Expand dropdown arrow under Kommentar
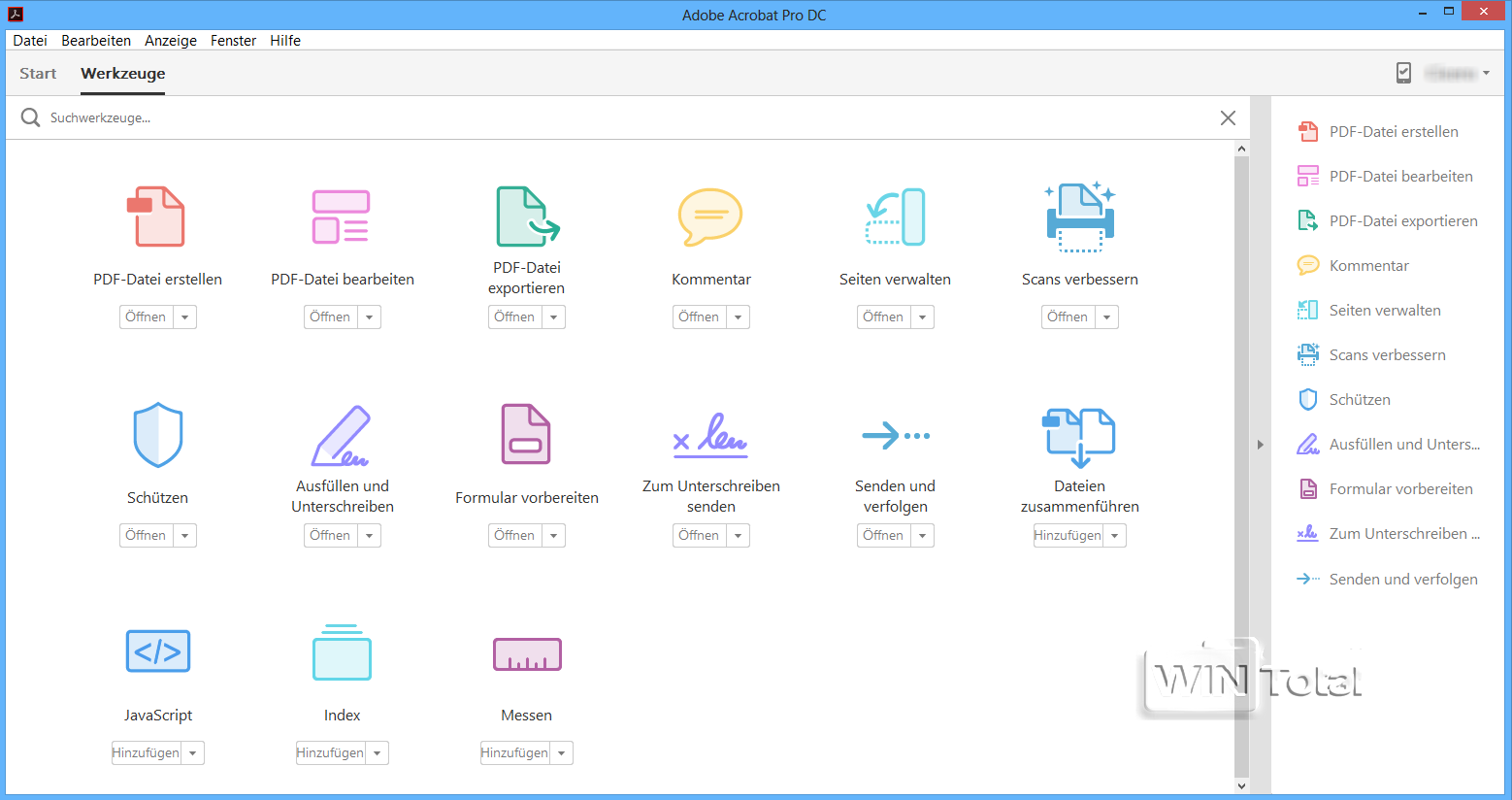Image resolution: width=1512 pixels, height=800 pixels. coord(738,317)
